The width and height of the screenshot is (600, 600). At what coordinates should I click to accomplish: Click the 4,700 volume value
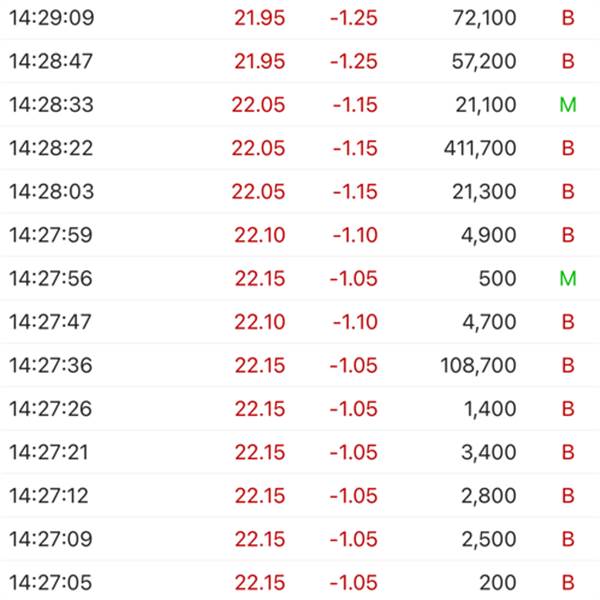click(x=490, y=322)
